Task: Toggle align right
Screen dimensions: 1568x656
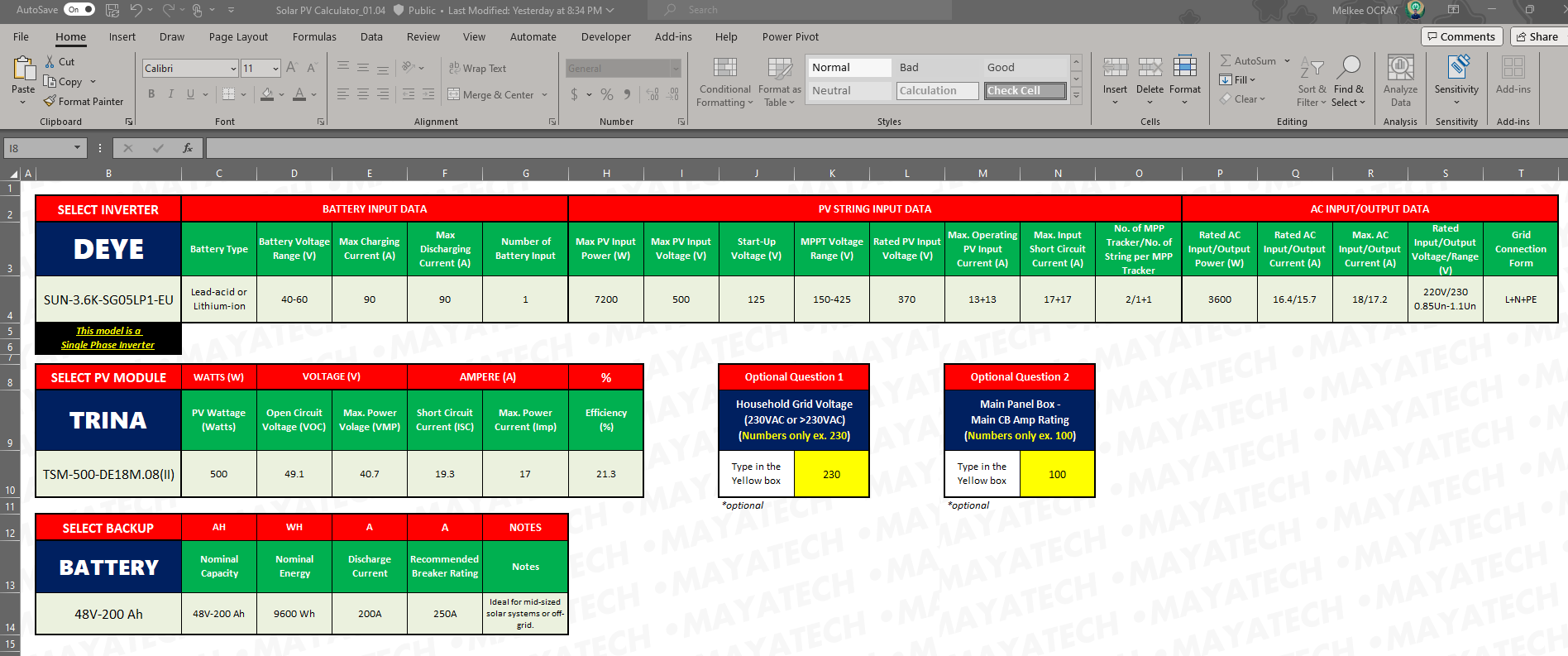Action: point(383,94)
